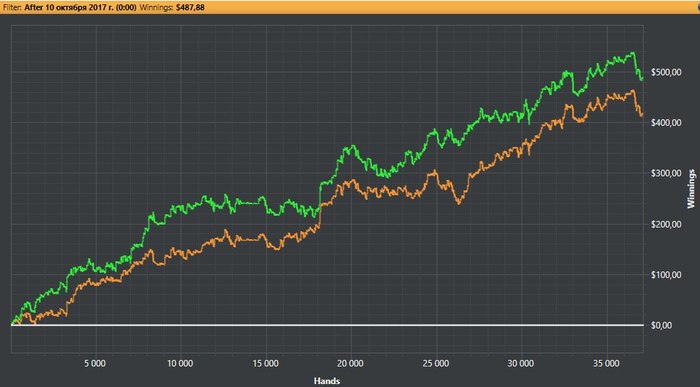Click the 'Hands' x-axis title
Screen dimensions: 700x387
327,381
